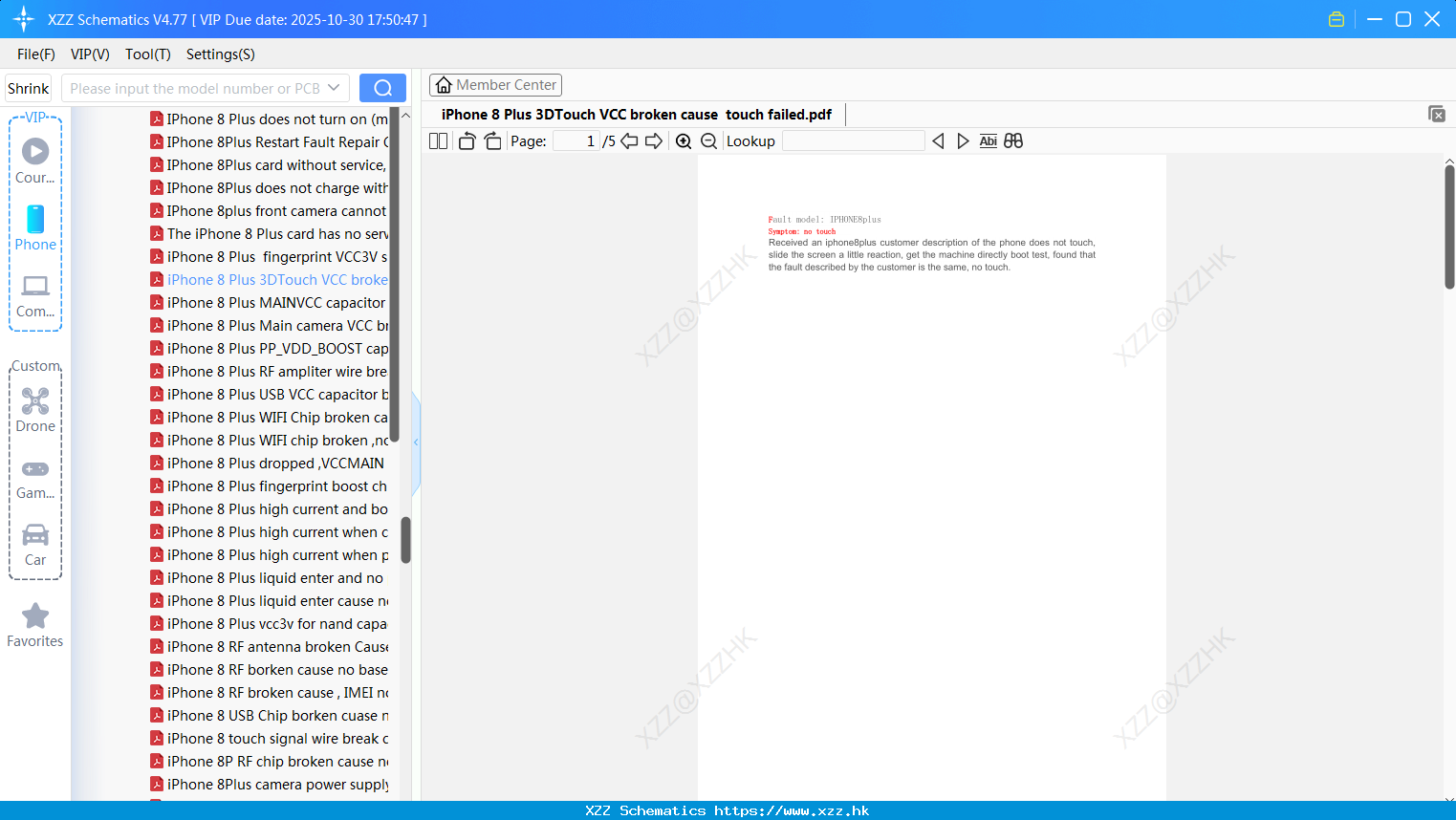Toggle the two-page view icon
This screenshot has width=1456, height=820.
point(438,141)
